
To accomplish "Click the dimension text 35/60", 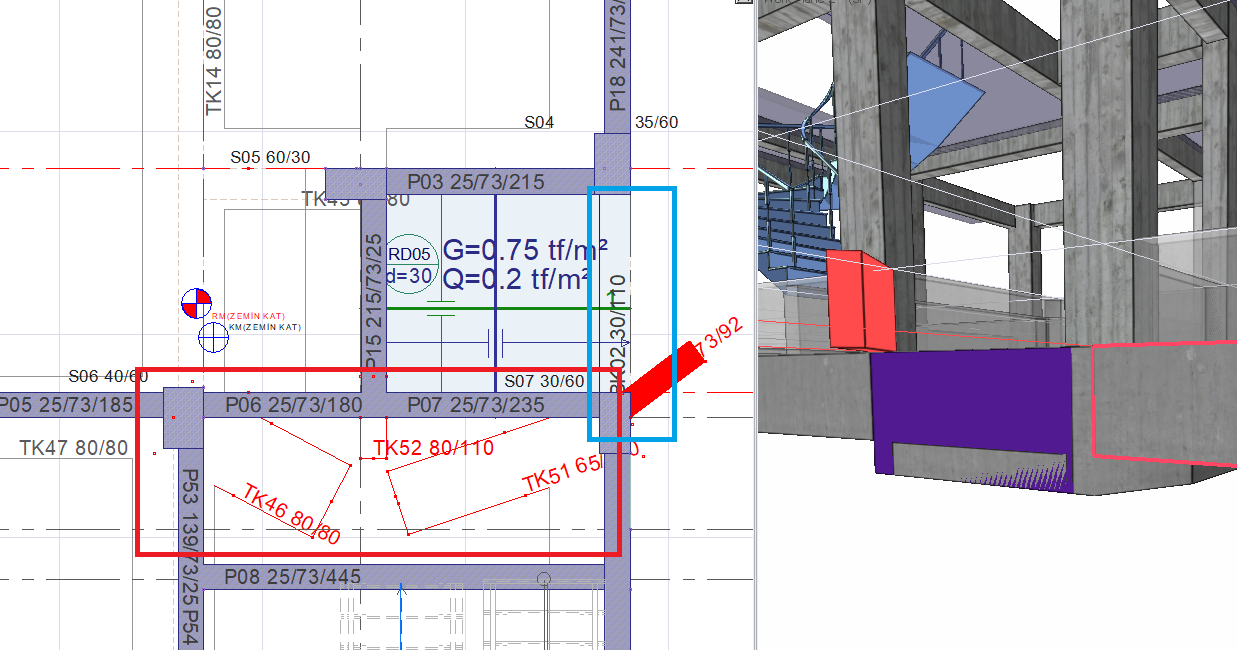I will coord(656,122).
